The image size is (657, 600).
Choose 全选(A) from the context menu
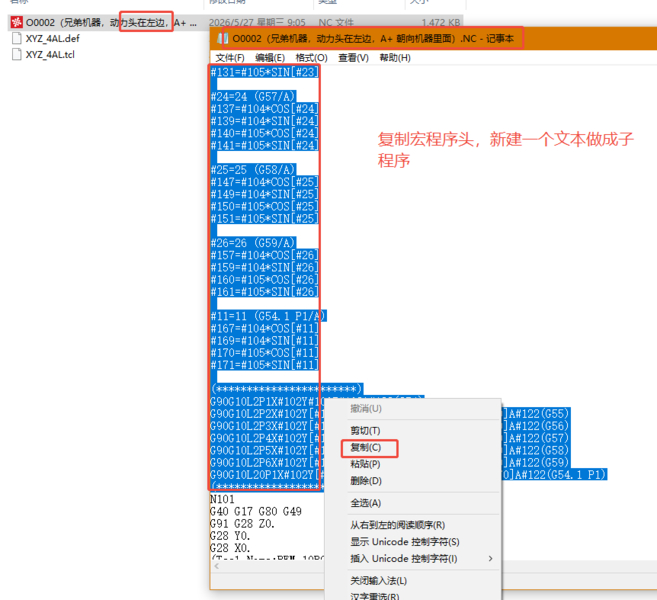365,503
